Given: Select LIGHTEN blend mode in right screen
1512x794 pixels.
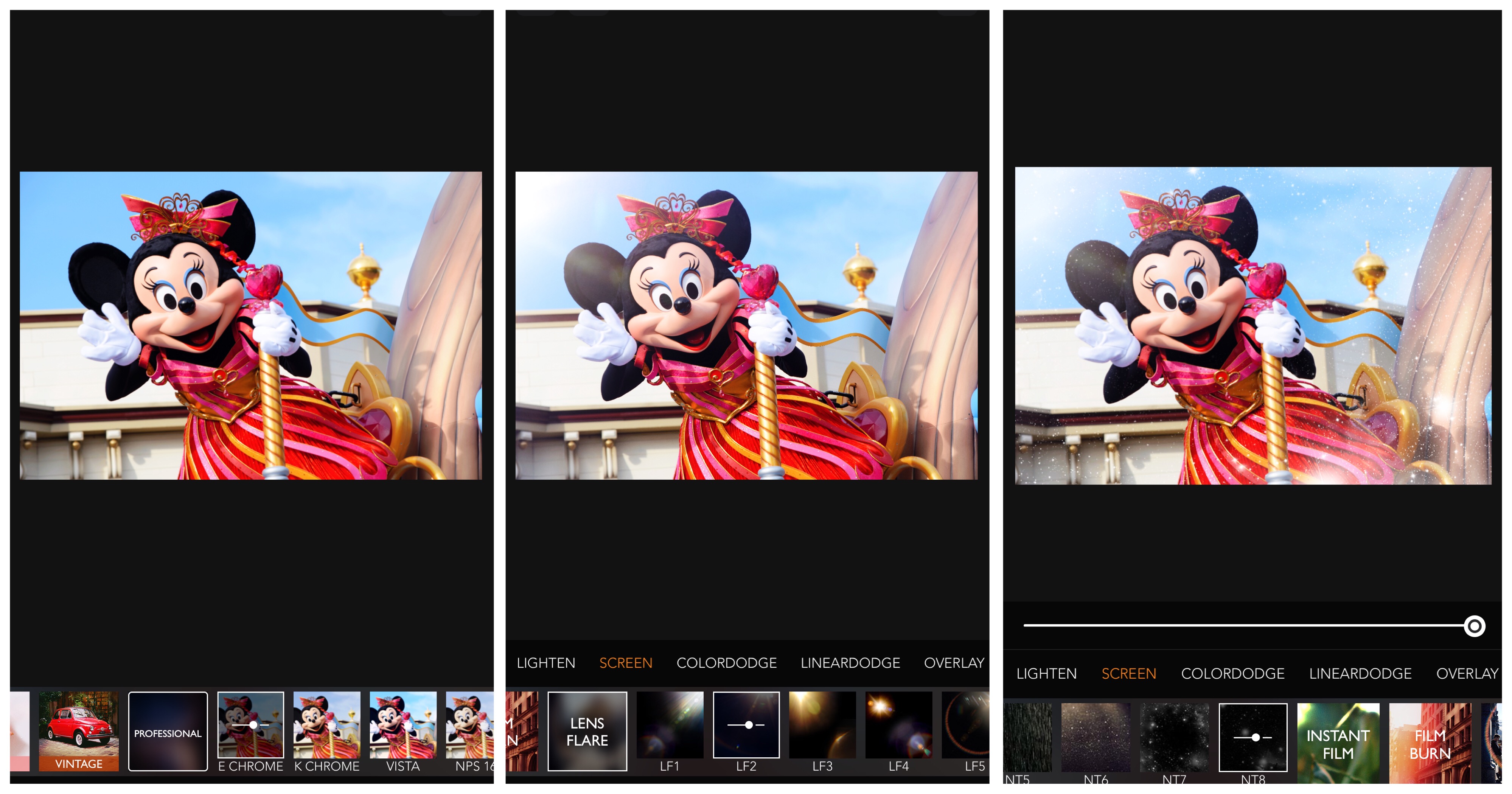Looking at the screenshot, I should tap(1047, 674).
